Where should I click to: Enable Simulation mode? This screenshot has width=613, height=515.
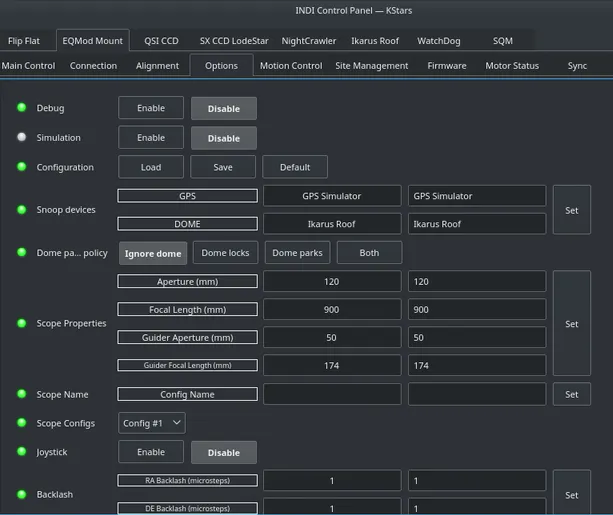tap(151, 138)
